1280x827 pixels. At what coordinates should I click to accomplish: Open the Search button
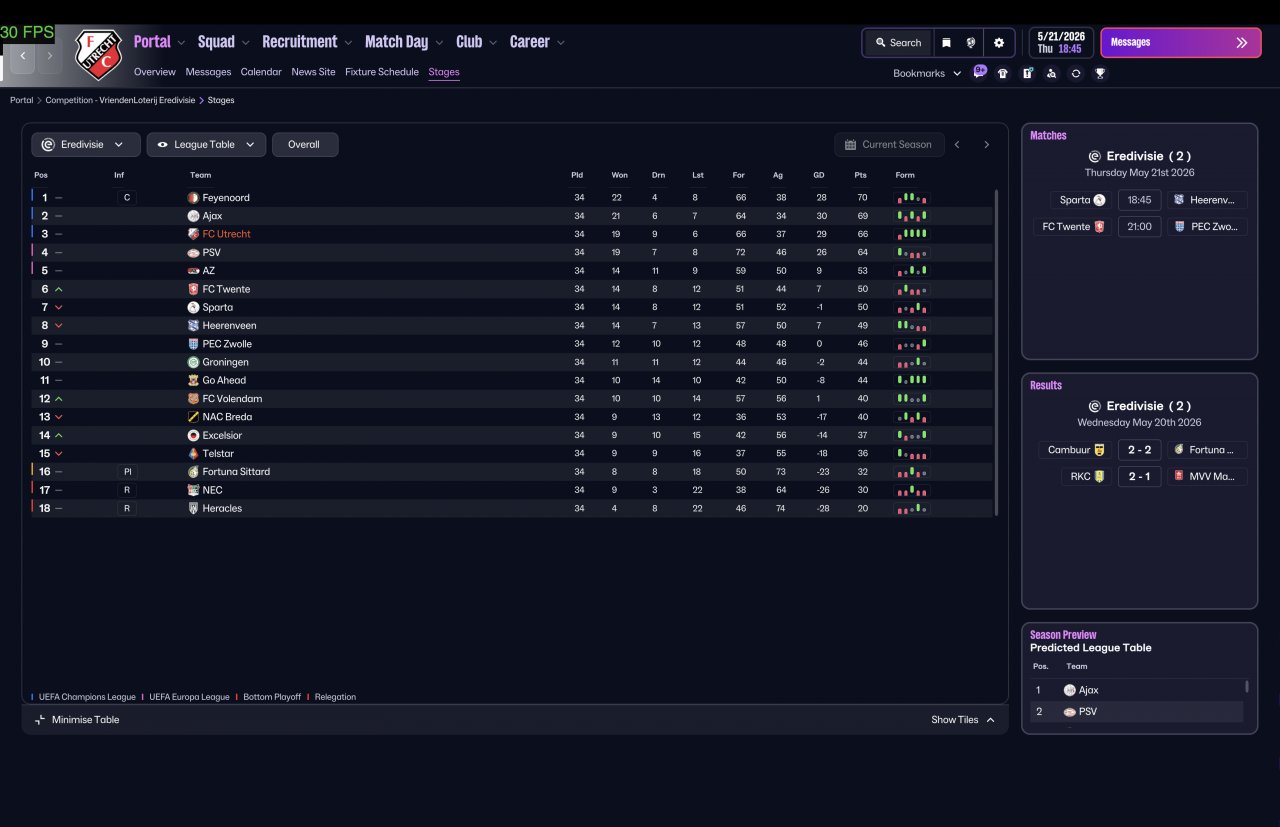click(898, 43)
